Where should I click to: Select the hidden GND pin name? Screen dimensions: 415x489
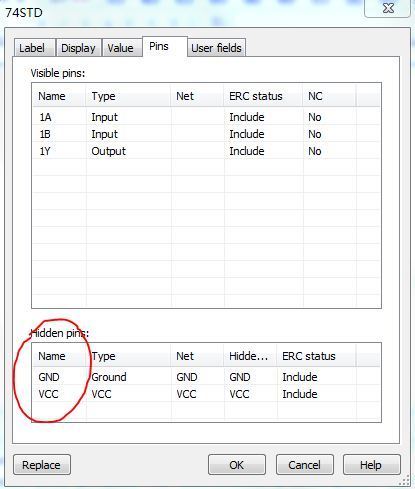tap(49, 377)
